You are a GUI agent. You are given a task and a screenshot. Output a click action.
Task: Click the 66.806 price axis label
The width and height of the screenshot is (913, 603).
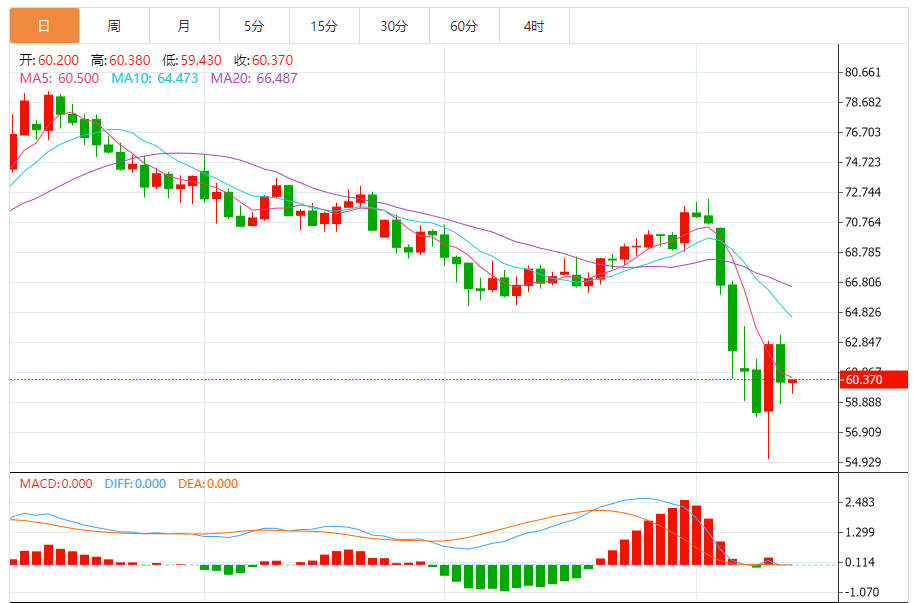point(863,282)
